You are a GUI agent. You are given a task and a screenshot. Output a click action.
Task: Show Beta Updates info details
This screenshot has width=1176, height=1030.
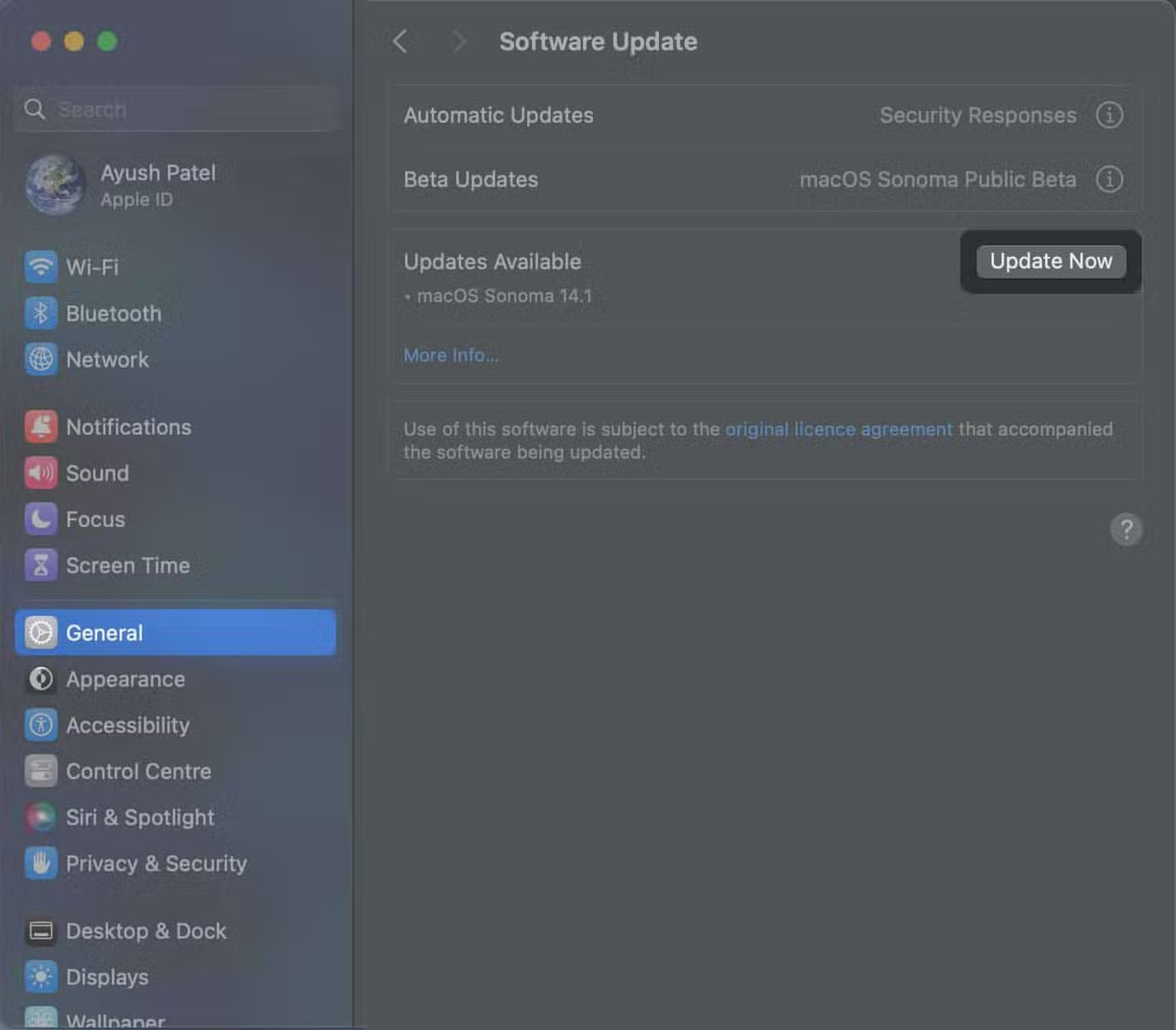click(x=1108, y=179)
